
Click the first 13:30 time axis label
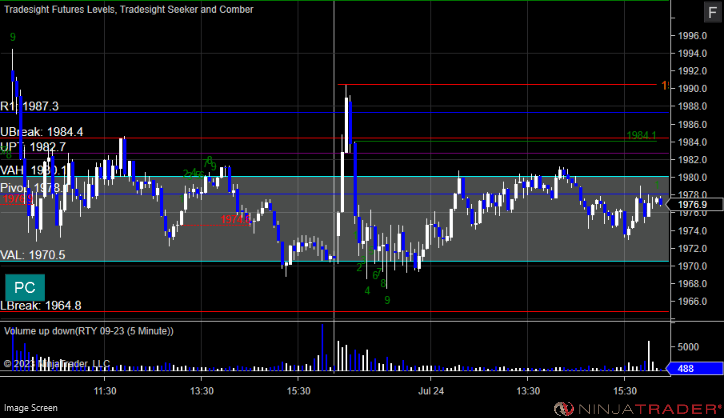[x=202, y=391]
